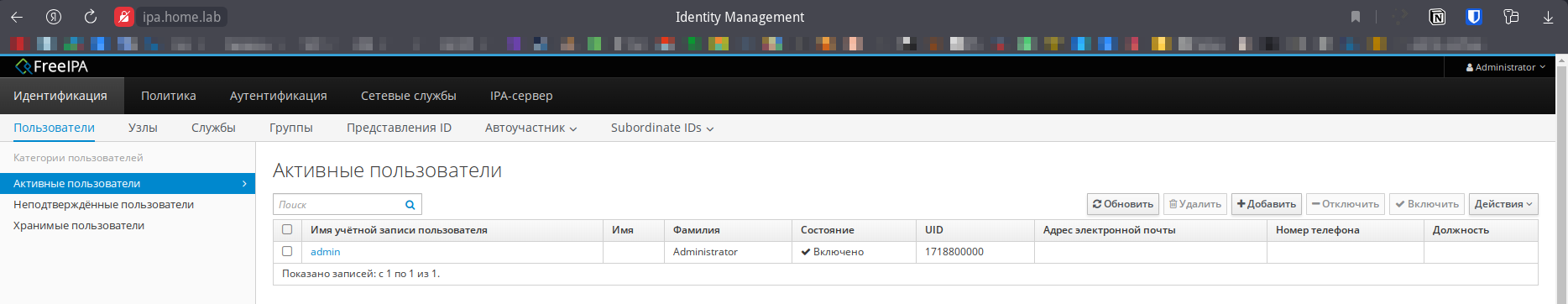Reload the page with the refresh icon
Screen dimensions: 1568x304
(91, 17)
